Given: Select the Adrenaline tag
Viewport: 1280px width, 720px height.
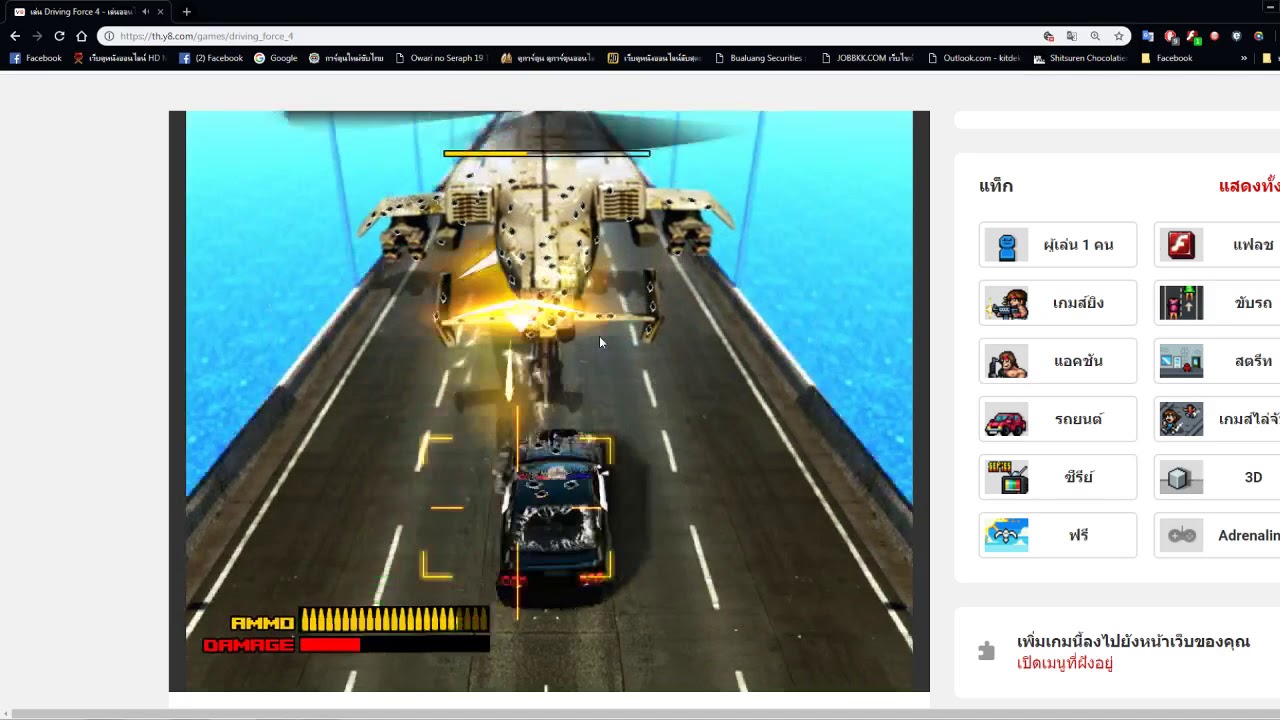Looking at the screenshot, I should (x=1217, y=535).
